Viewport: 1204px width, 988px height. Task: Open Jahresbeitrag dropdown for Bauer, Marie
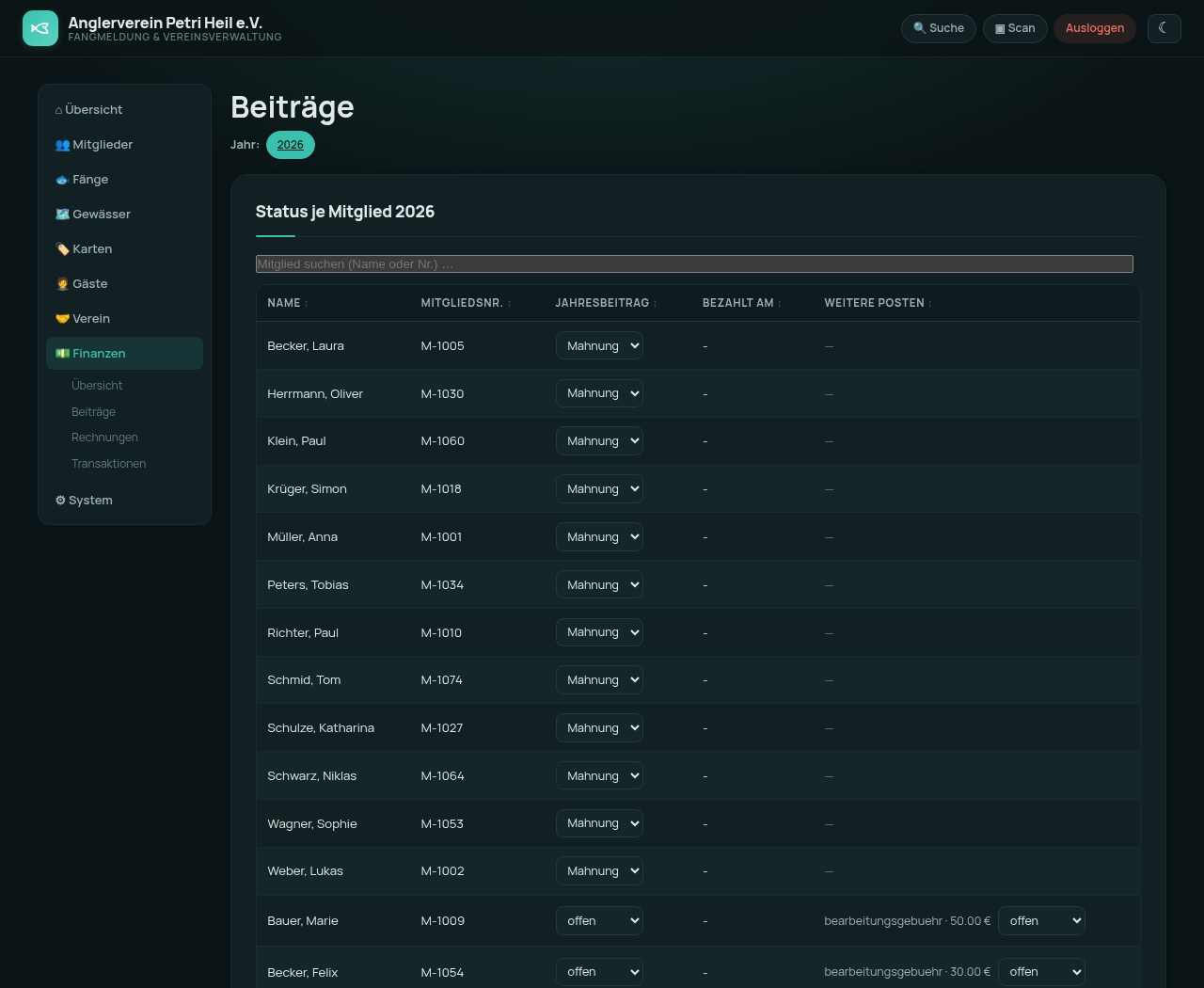coord(599,921)
